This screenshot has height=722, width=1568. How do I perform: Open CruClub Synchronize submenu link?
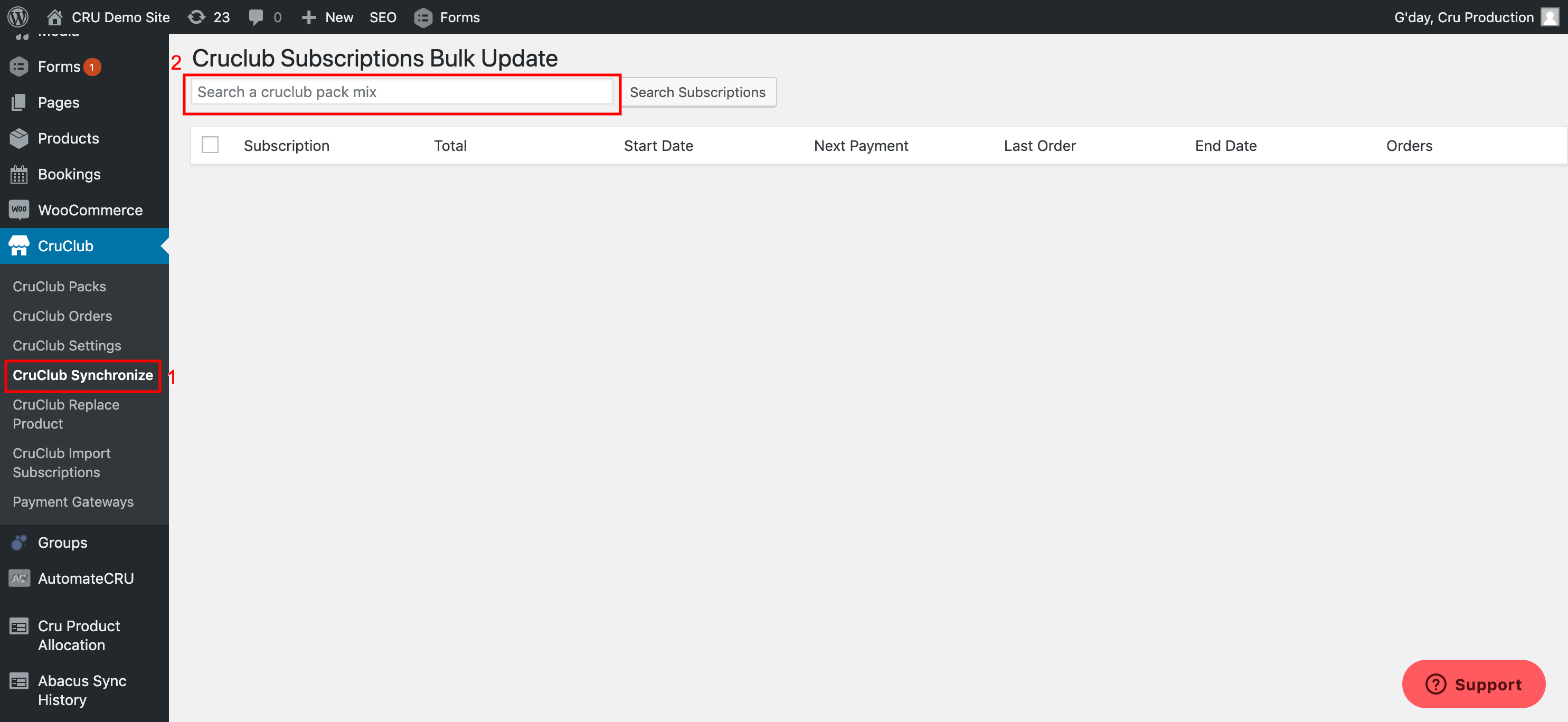[83, 375]
